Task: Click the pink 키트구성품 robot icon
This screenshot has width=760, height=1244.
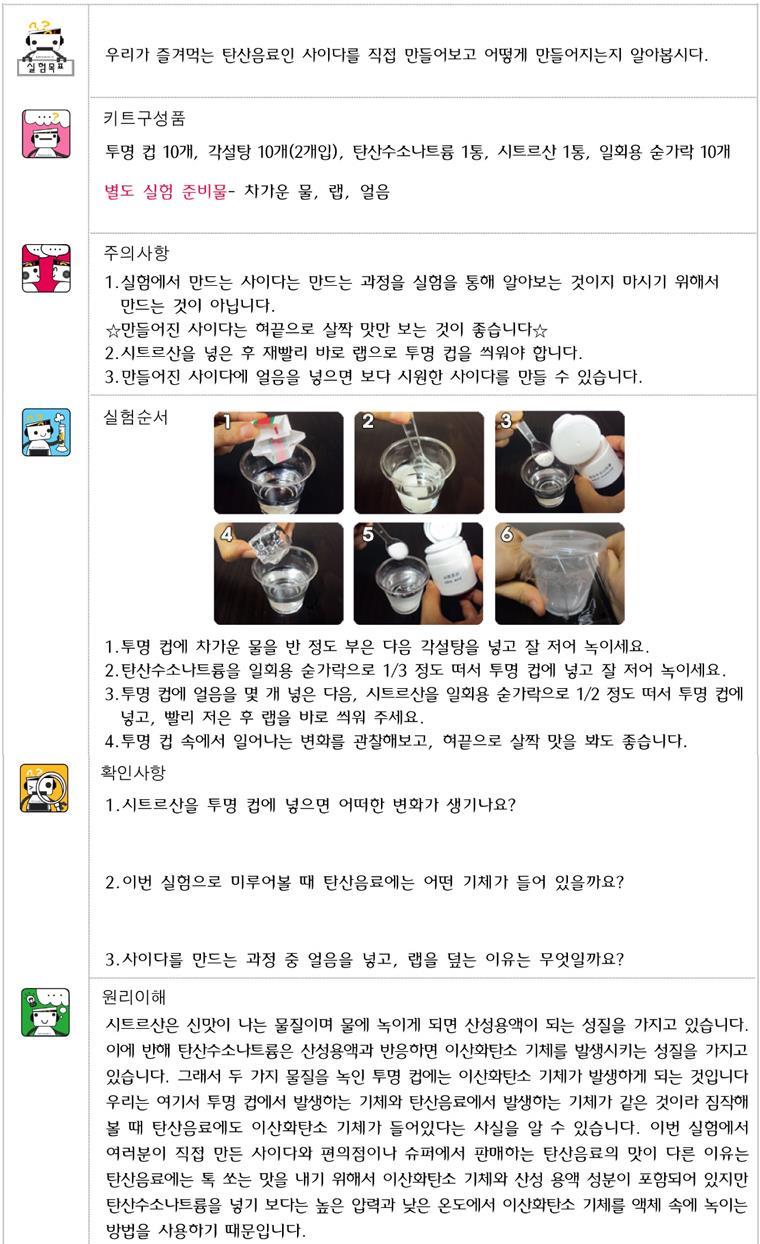Action: pyautogui.click(x=44, y=134)
